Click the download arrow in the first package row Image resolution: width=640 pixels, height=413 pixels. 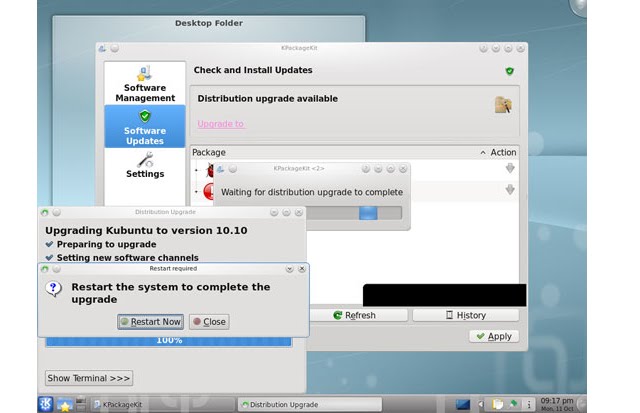coord(510,168)
